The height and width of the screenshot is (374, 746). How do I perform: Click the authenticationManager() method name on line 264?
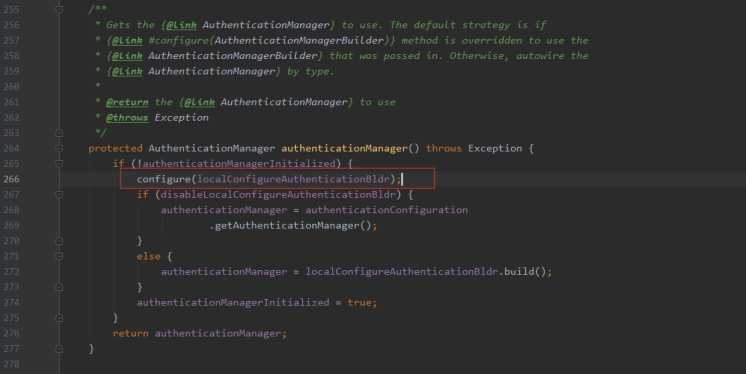pos(344,148)
